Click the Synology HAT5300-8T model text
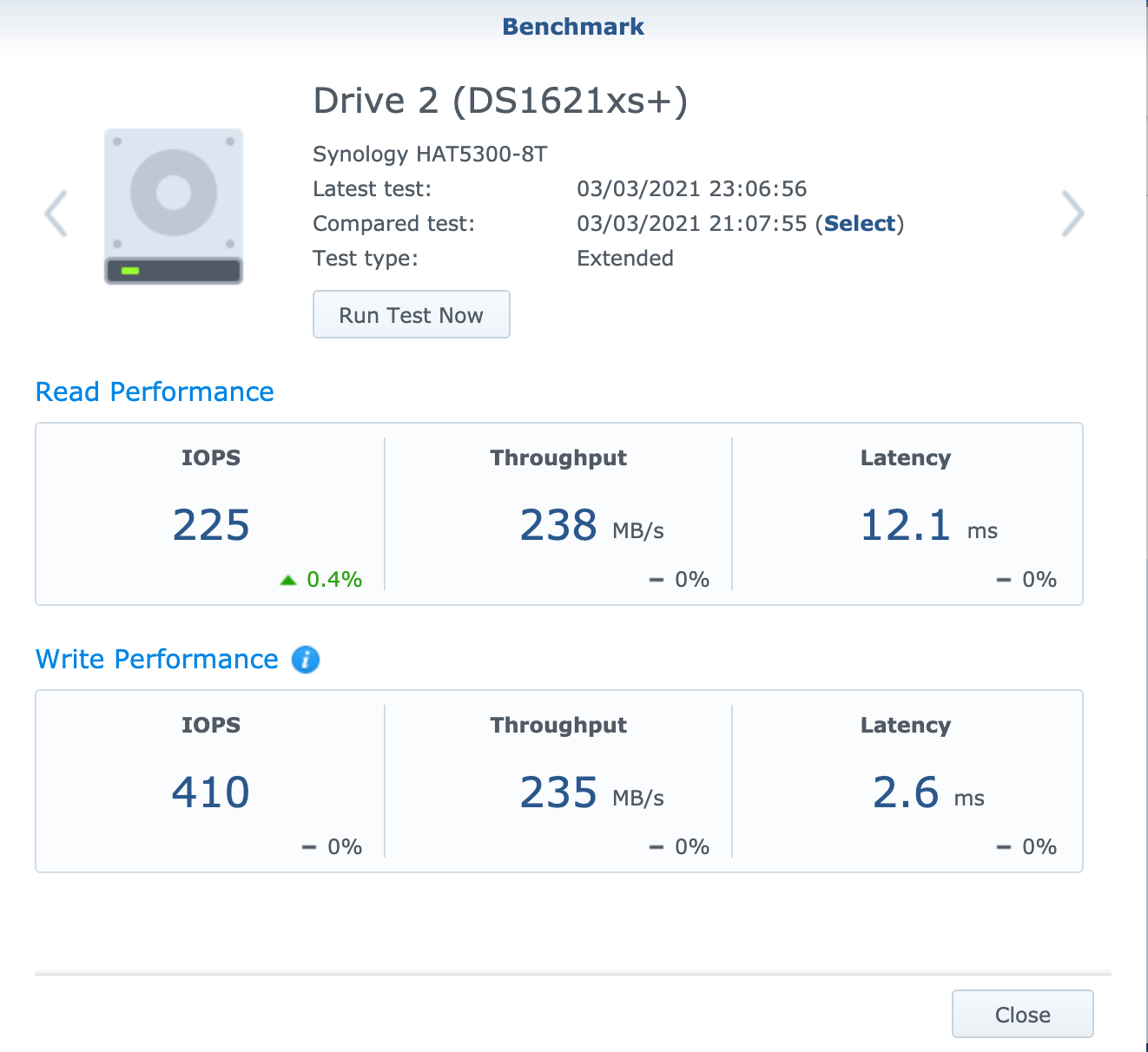 (x=430, y=155)
